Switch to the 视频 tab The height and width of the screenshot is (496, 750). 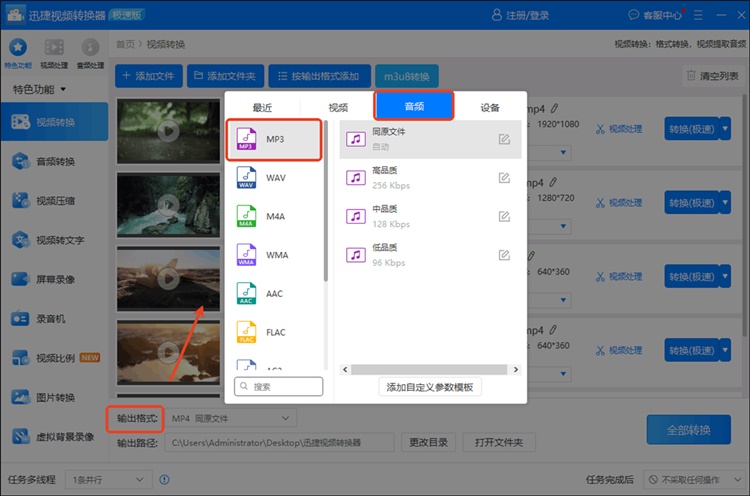[338, 108]
